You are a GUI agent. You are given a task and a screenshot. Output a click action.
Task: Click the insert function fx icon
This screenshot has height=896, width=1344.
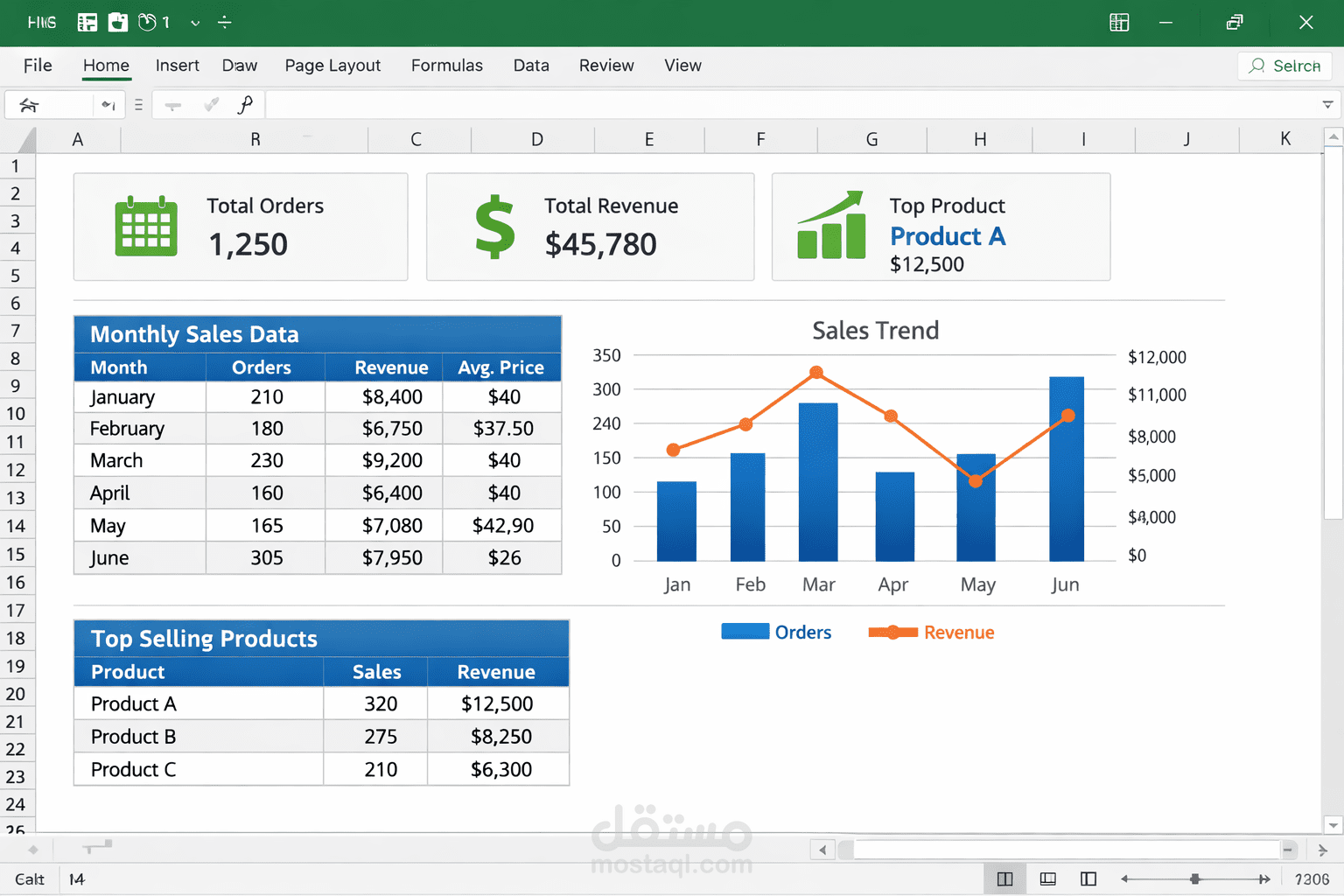coord(245,105)
